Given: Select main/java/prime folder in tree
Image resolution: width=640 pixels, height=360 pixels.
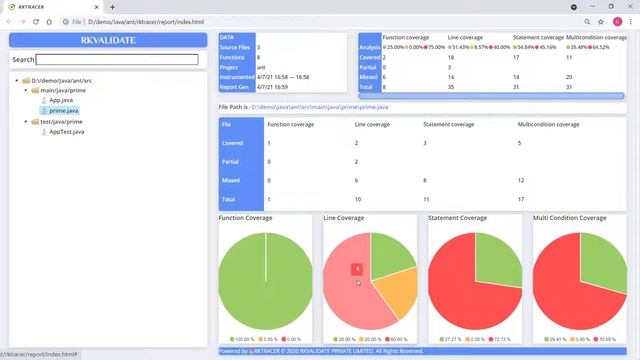Looking at the screenshot, I should [x=63, y=90].
